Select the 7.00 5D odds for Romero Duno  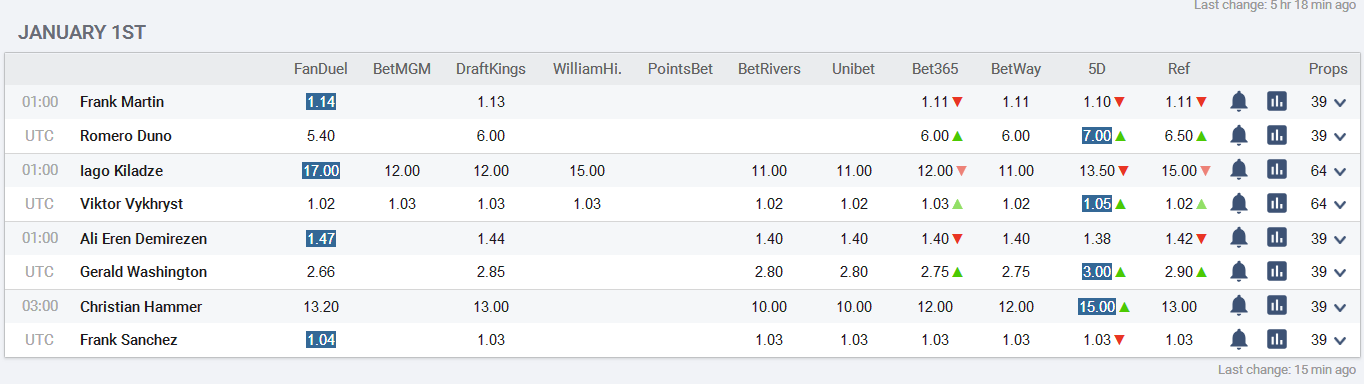point(1097,136)
